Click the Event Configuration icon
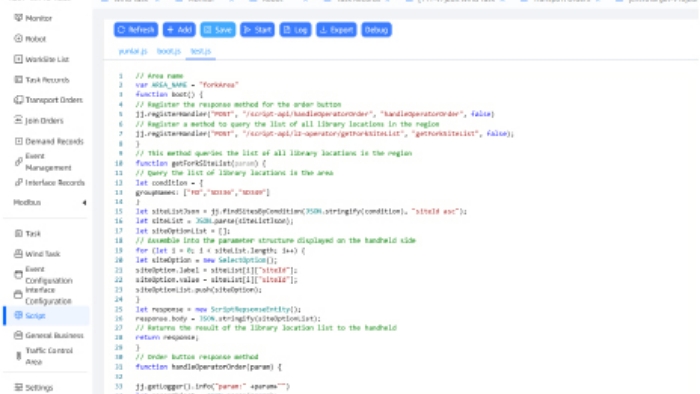Screen dimensions: 700x394 pyautogui.click(x=18, y=274)
